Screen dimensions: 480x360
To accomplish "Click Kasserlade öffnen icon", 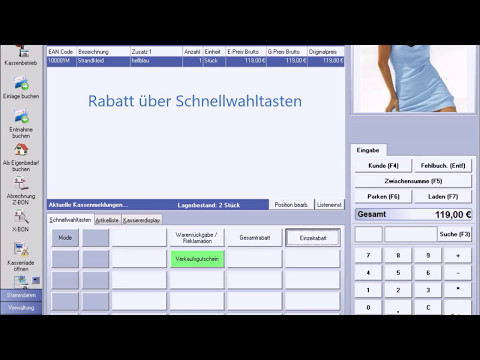I will 21,250.
